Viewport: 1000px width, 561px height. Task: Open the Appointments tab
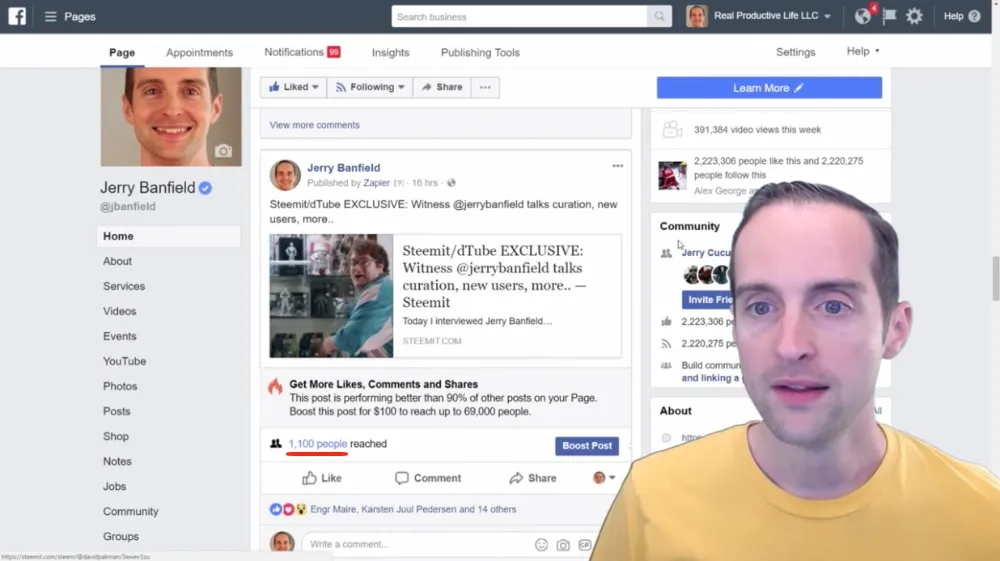(x=200, y=52)
